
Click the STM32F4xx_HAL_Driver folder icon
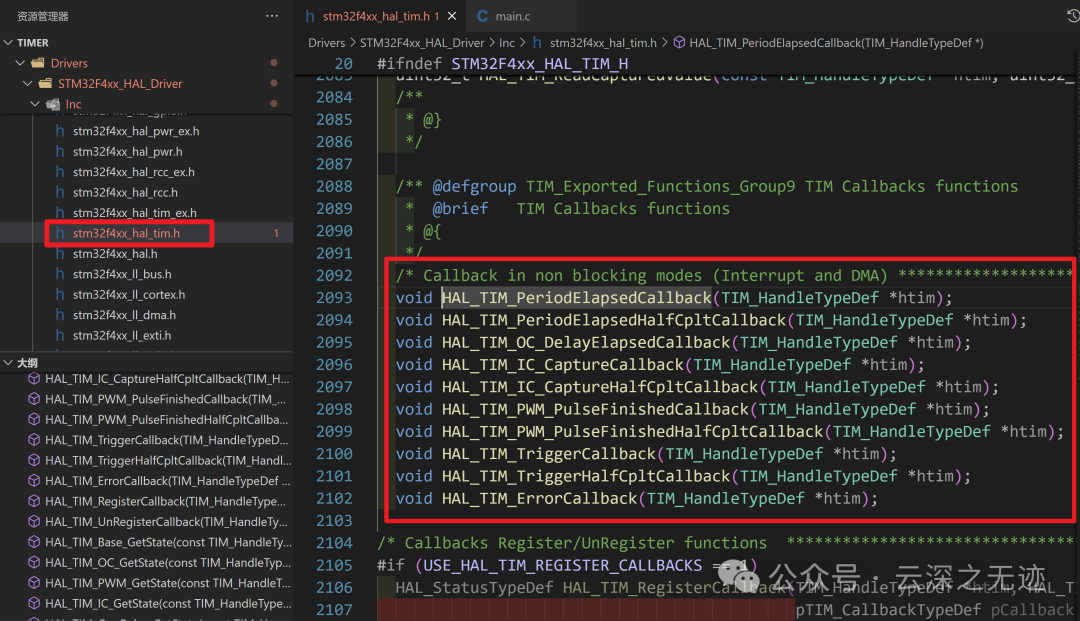(x=45, y=84)
